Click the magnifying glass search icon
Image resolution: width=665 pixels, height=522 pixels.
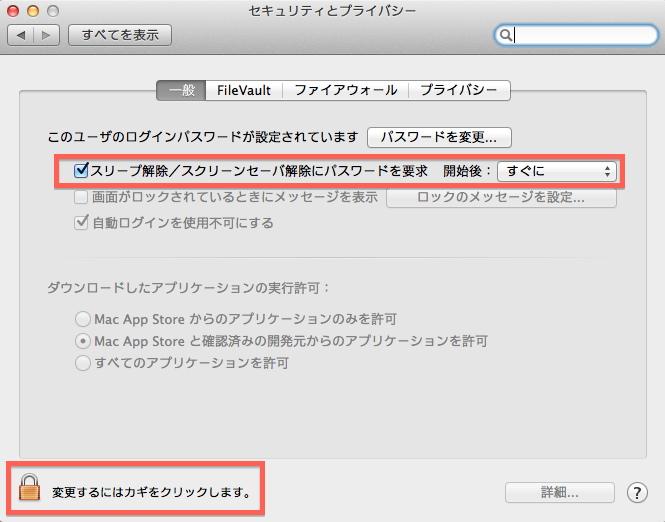pyautogui.click(x=507, y=35)
